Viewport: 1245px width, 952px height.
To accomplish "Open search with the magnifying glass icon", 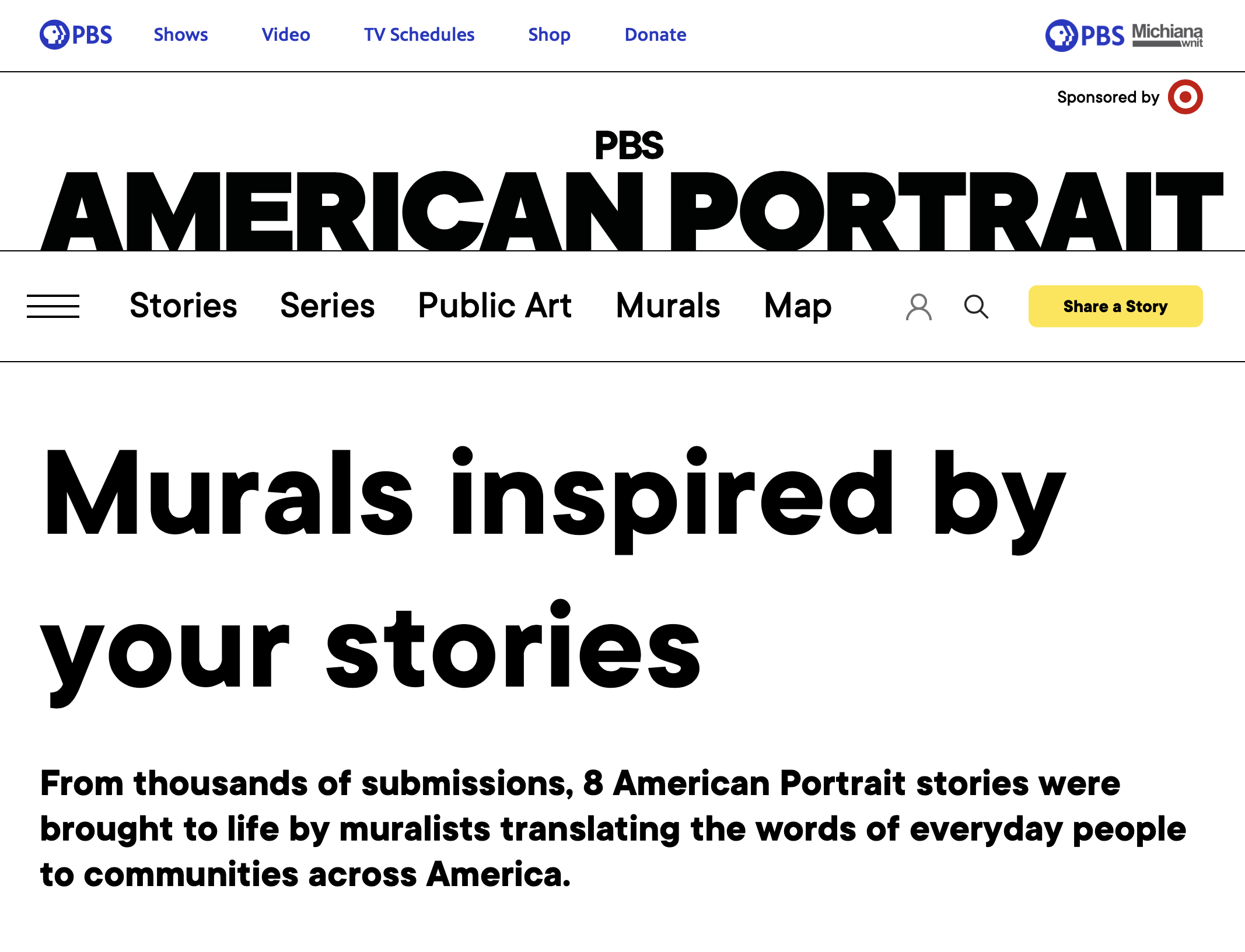I will click(x=976, y=306).
